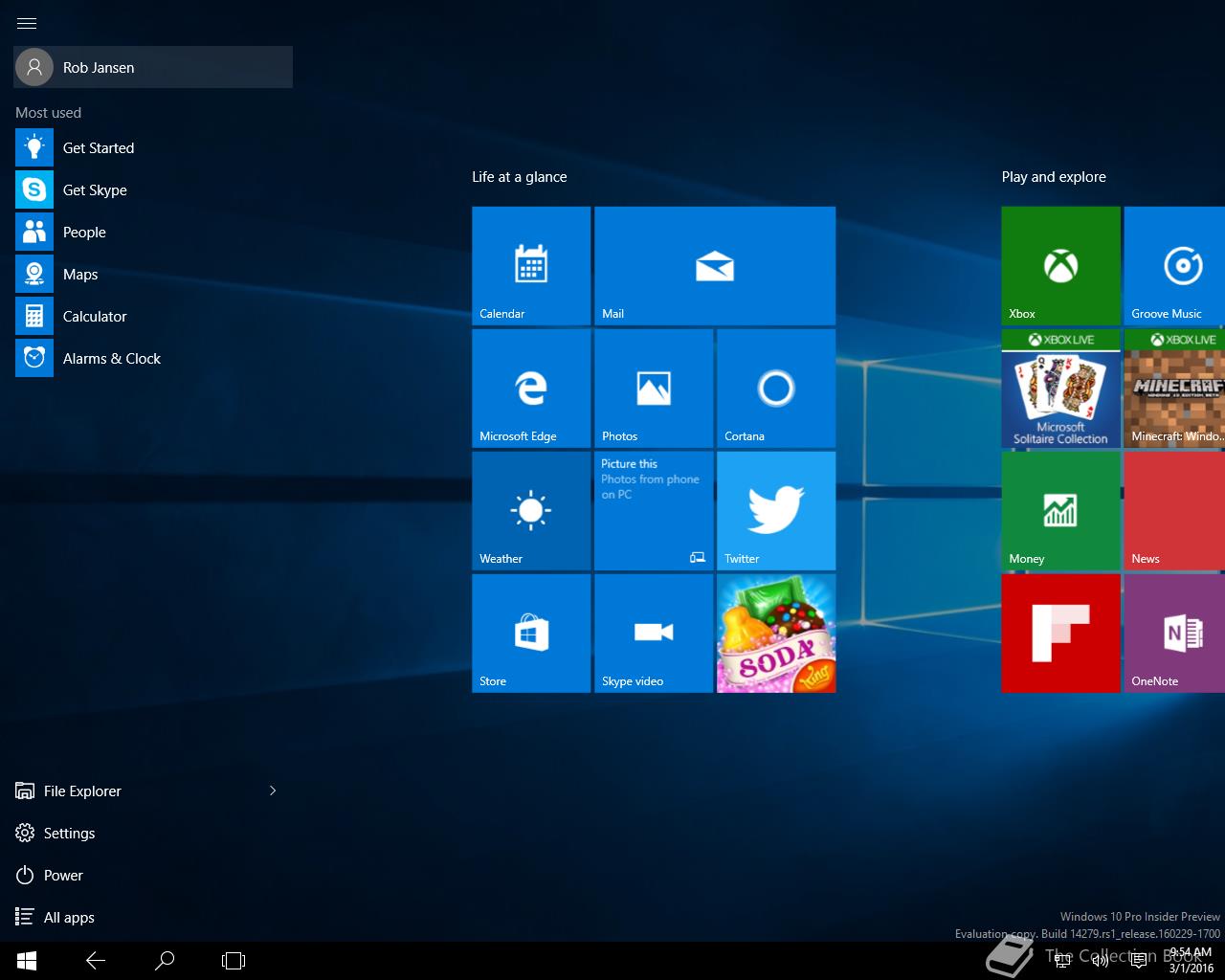Click Life at a glance group title
Viewport: 1225px width, 980px height.
pos(520,177)
